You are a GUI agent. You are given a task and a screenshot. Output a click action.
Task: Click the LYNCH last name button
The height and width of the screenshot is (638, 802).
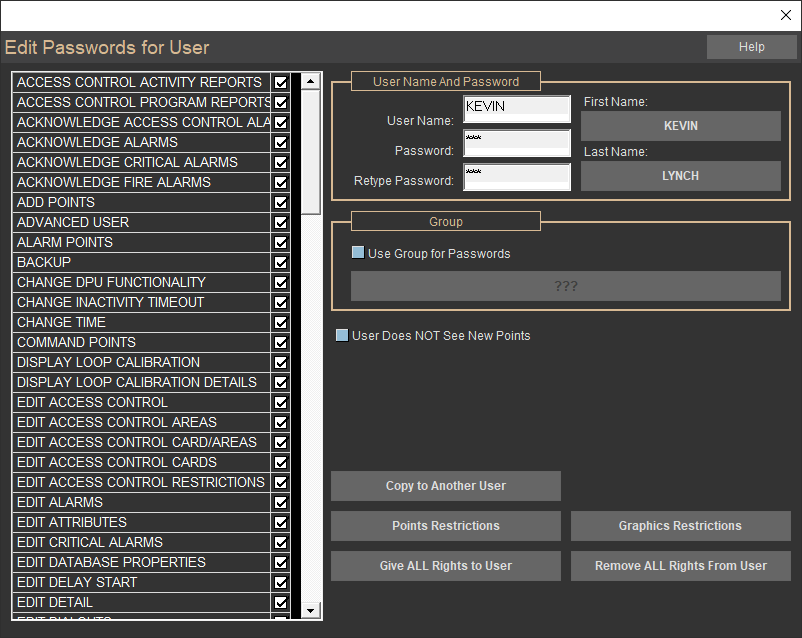[680, 176]
